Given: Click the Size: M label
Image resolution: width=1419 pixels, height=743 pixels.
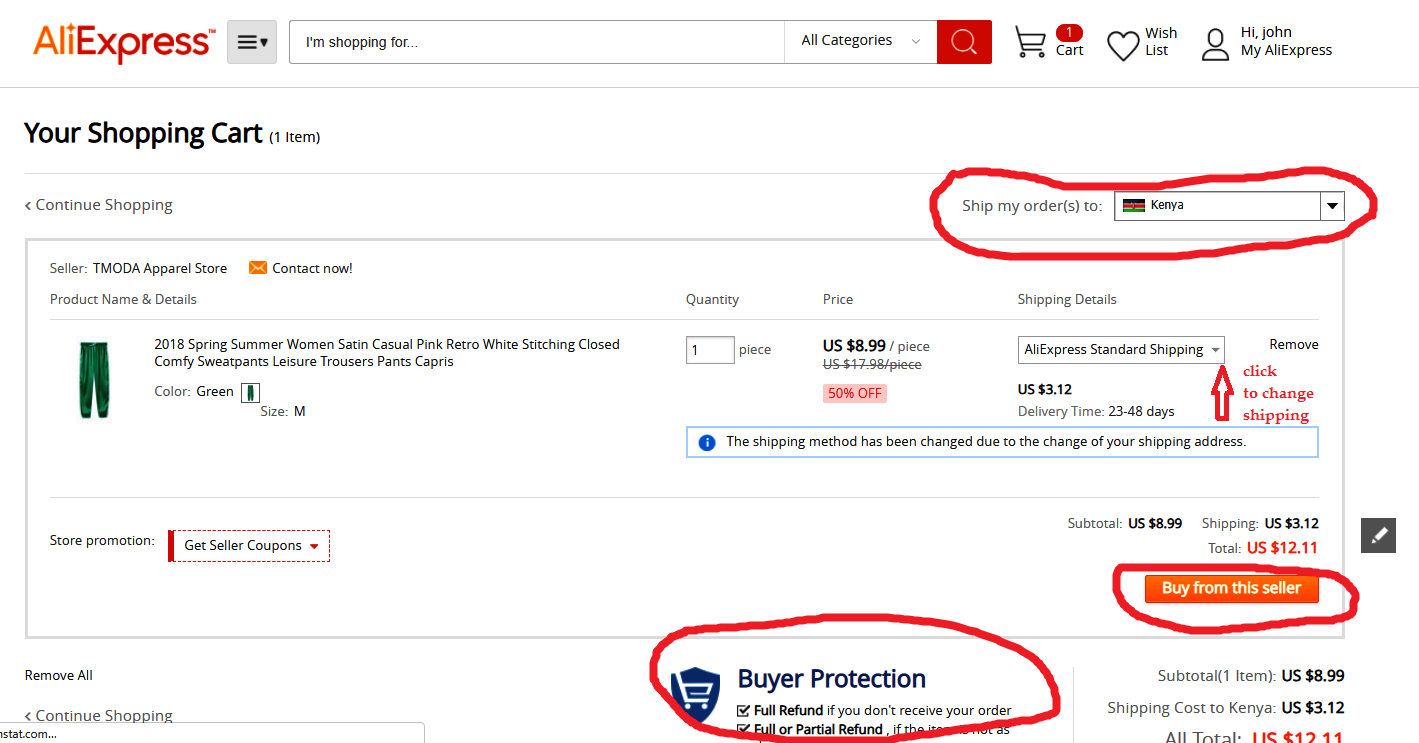Looking at the screenshot, I should point(283,411).
